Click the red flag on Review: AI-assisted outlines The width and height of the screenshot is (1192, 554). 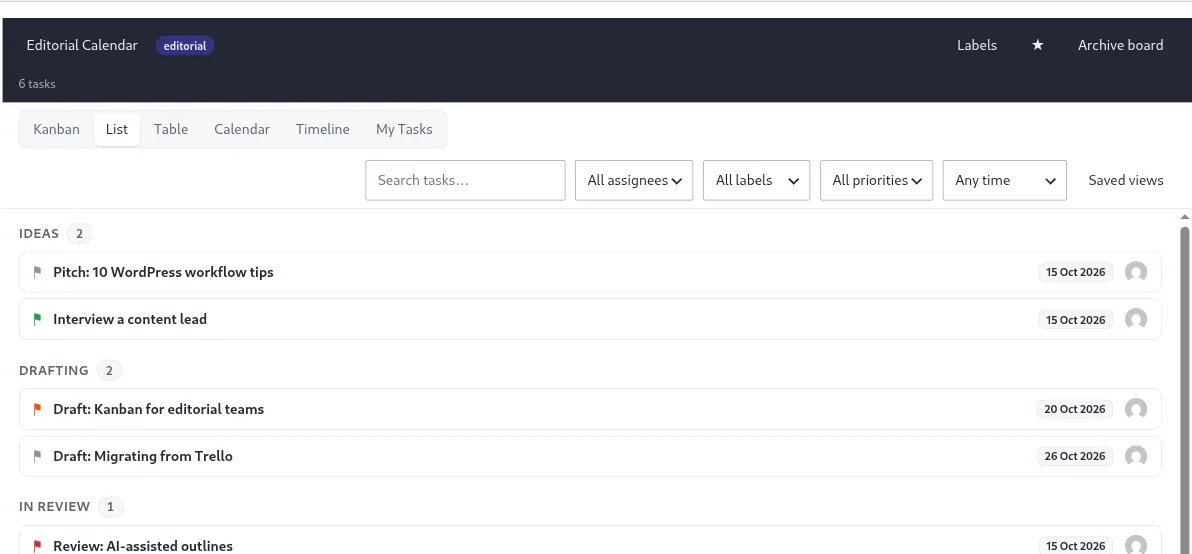(37, 546)
